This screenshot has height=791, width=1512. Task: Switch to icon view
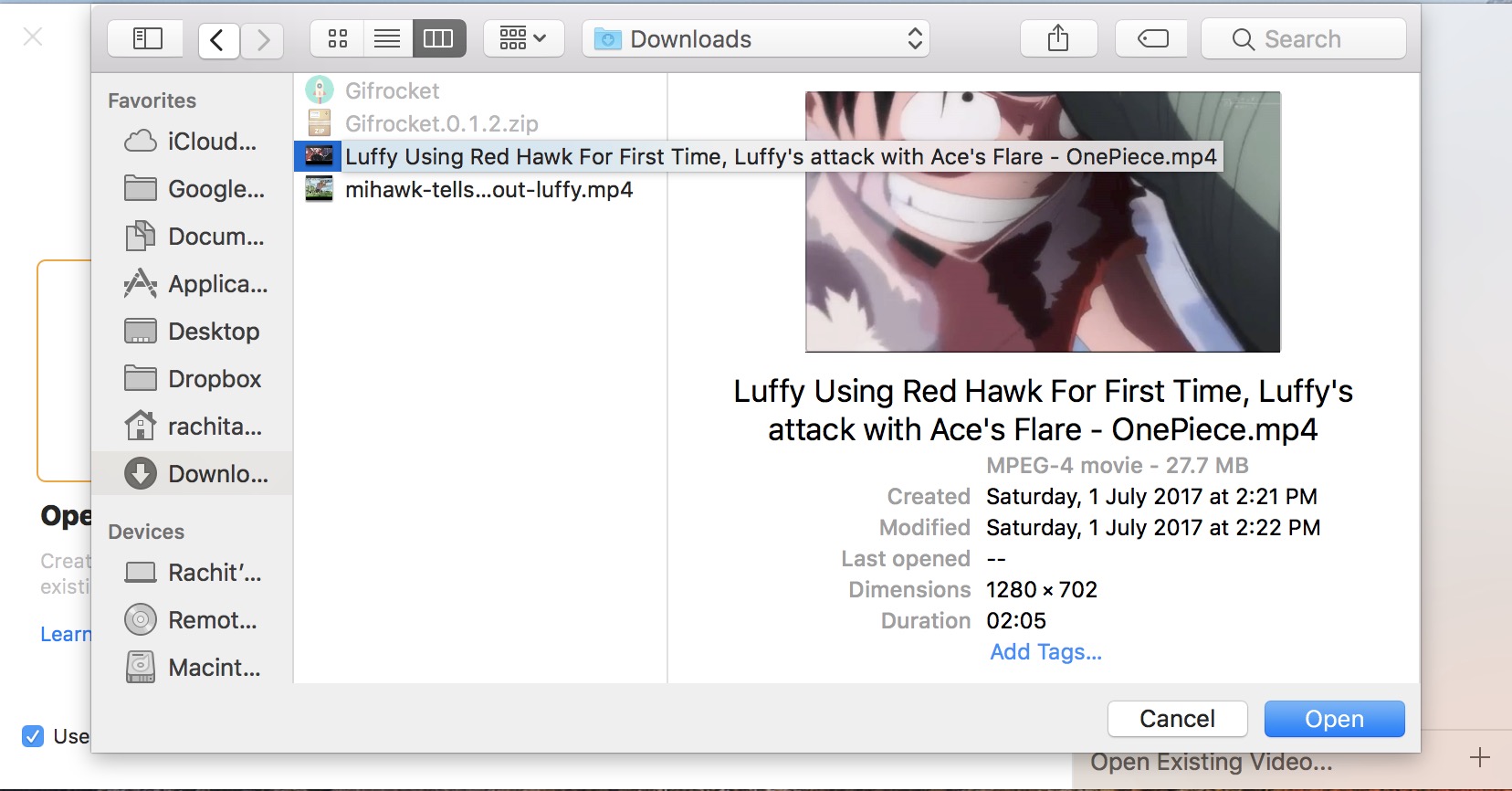tap(337, 38)
